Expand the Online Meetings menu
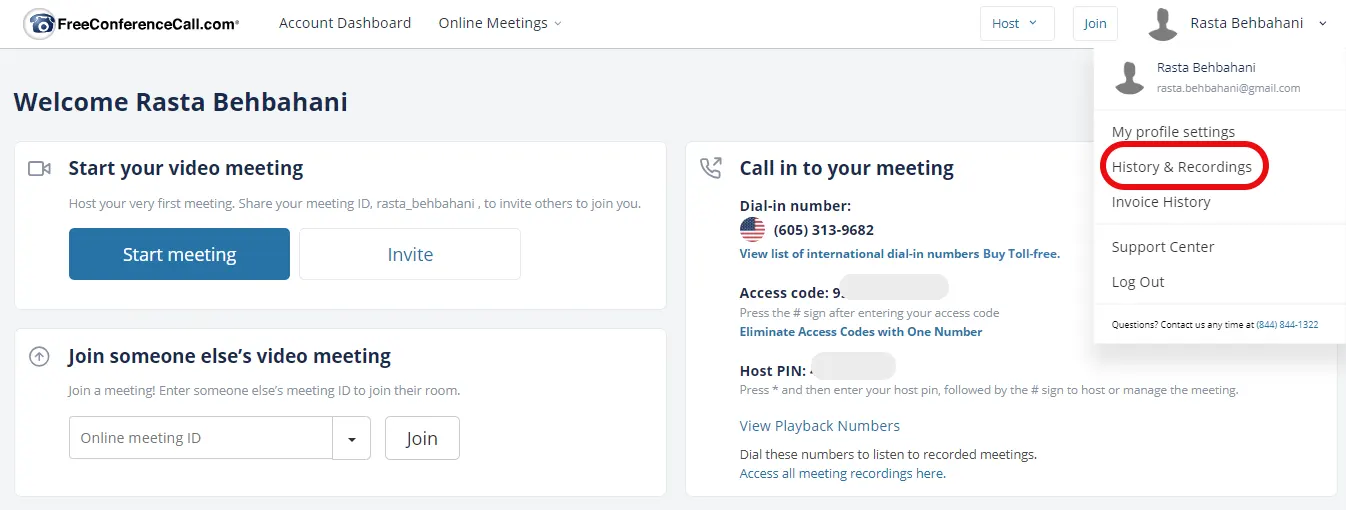This screenshot has height=510, width=1346. [499, 23]
